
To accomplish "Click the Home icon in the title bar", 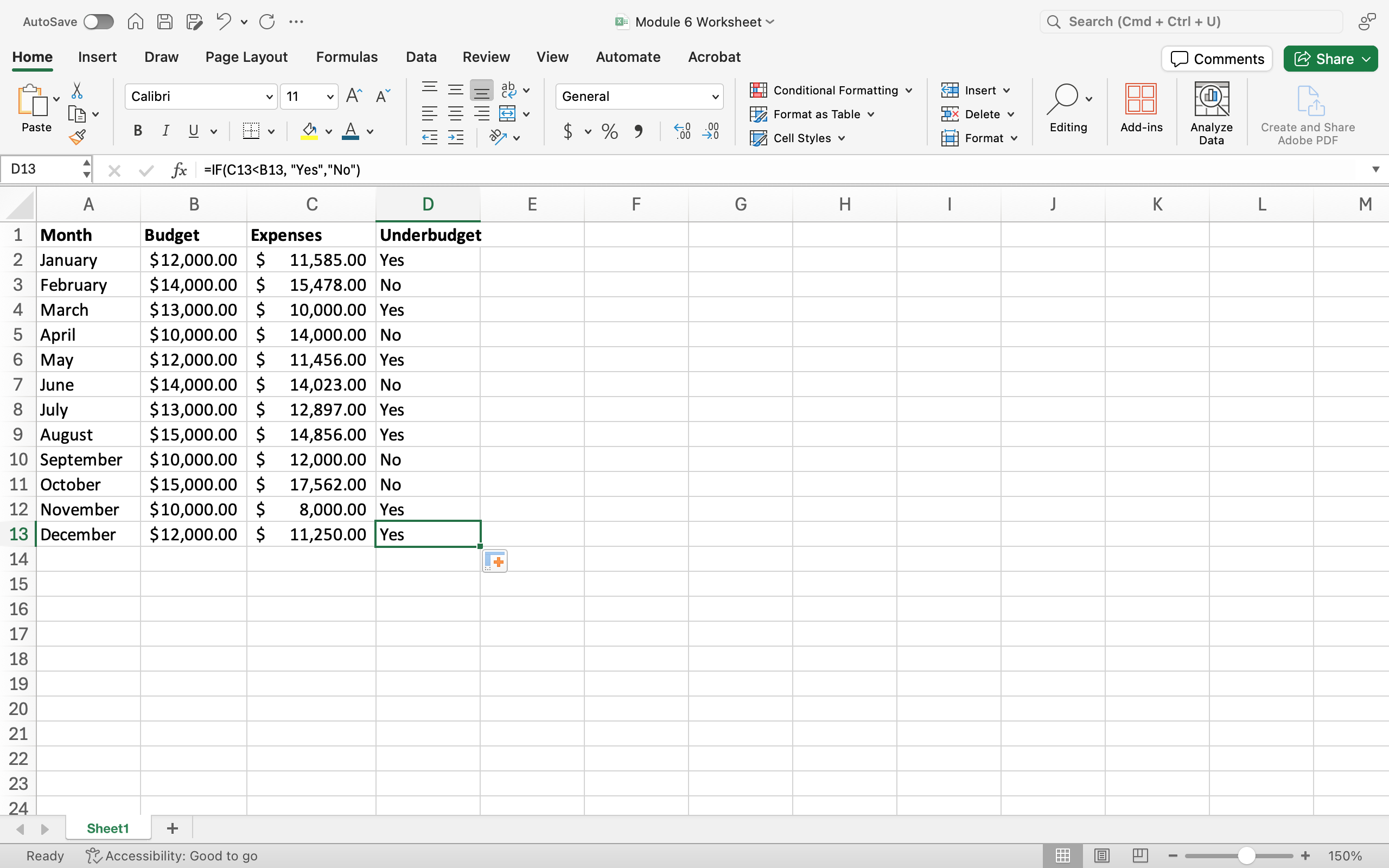I will tap(136, 22).
